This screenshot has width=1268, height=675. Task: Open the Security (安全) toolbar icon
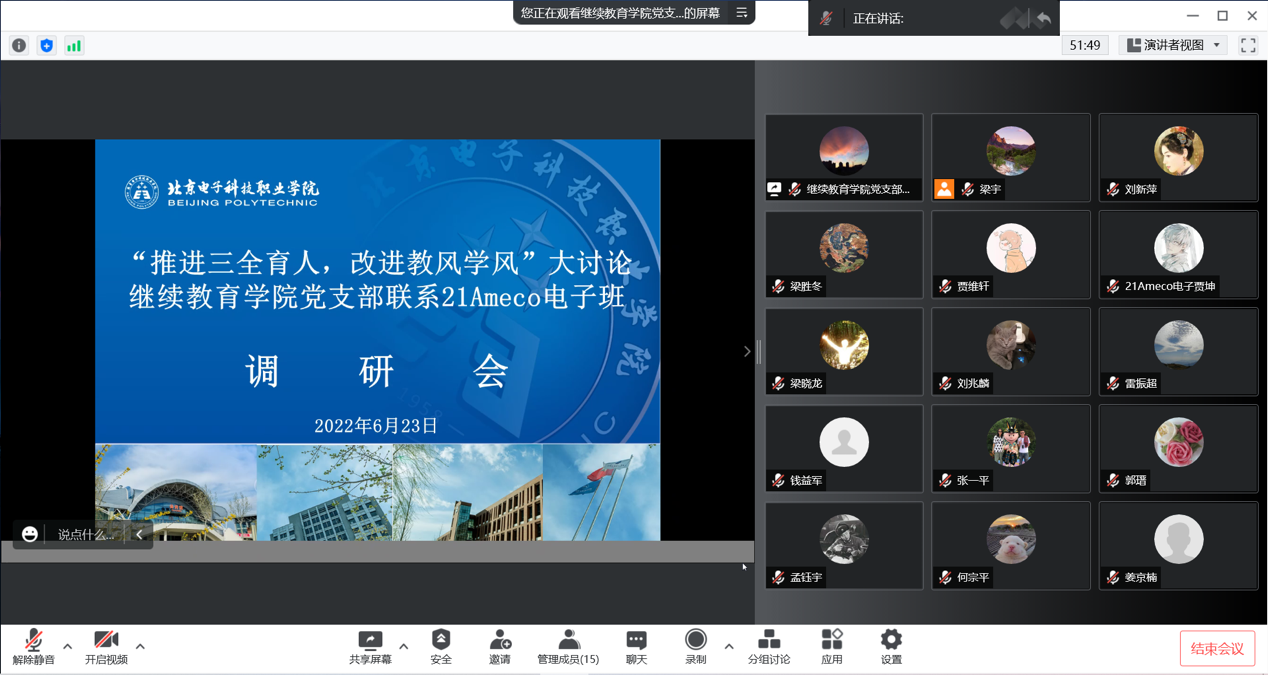(x=441, y=646)
